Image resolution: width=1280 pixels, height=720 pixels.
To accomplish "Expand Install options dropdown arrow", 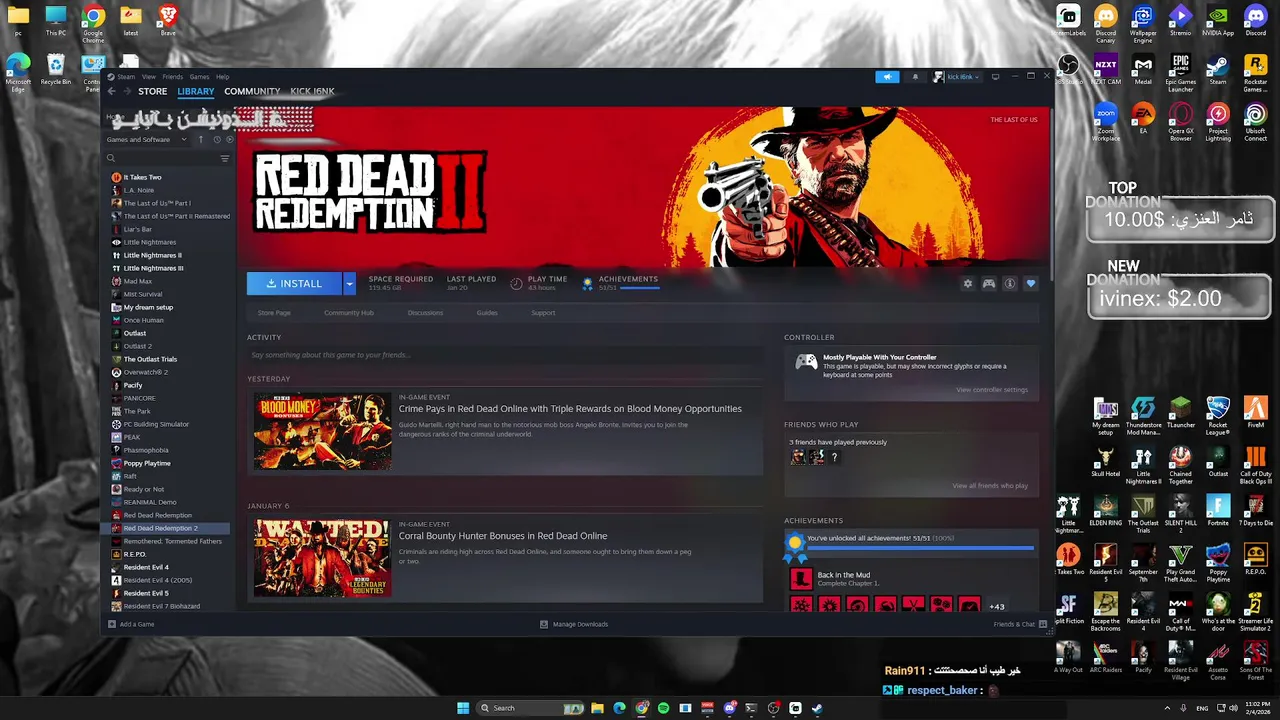I will tap(349, 284).
